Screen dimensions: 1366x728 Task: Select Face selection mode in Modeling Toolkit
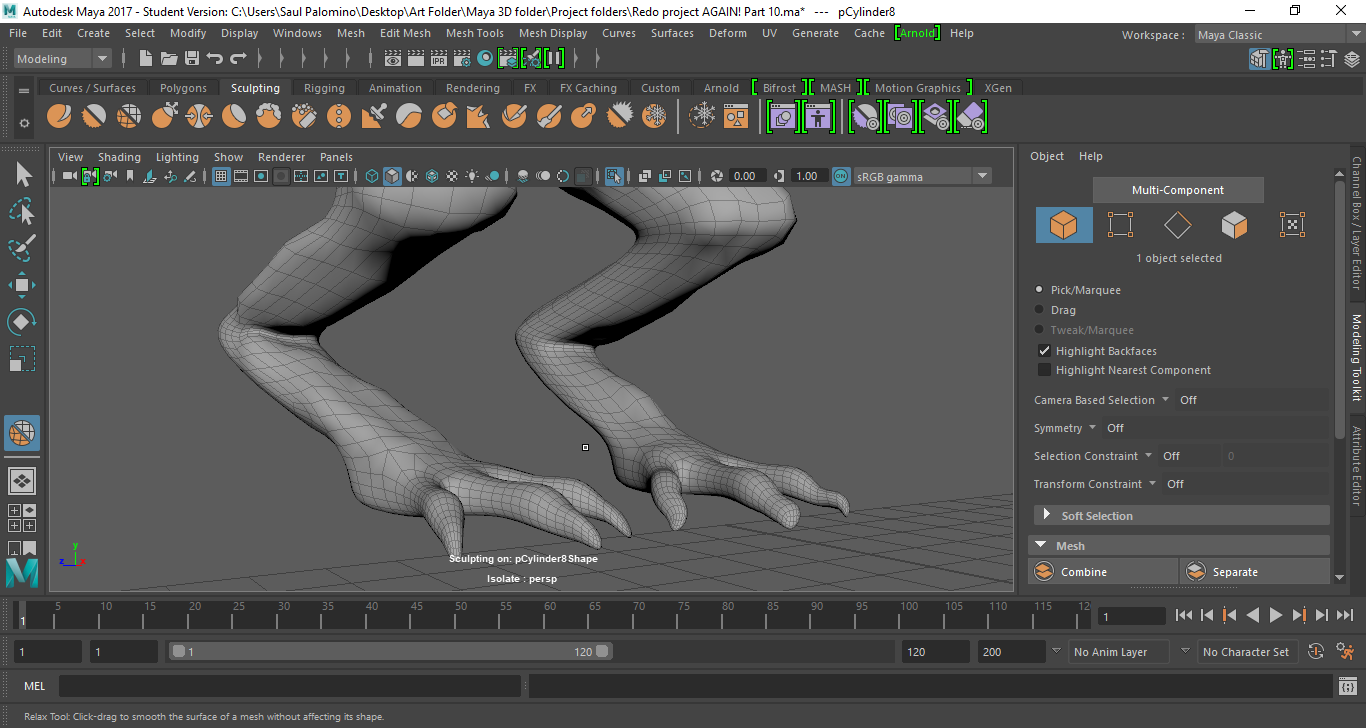(x=1235, y=225)
